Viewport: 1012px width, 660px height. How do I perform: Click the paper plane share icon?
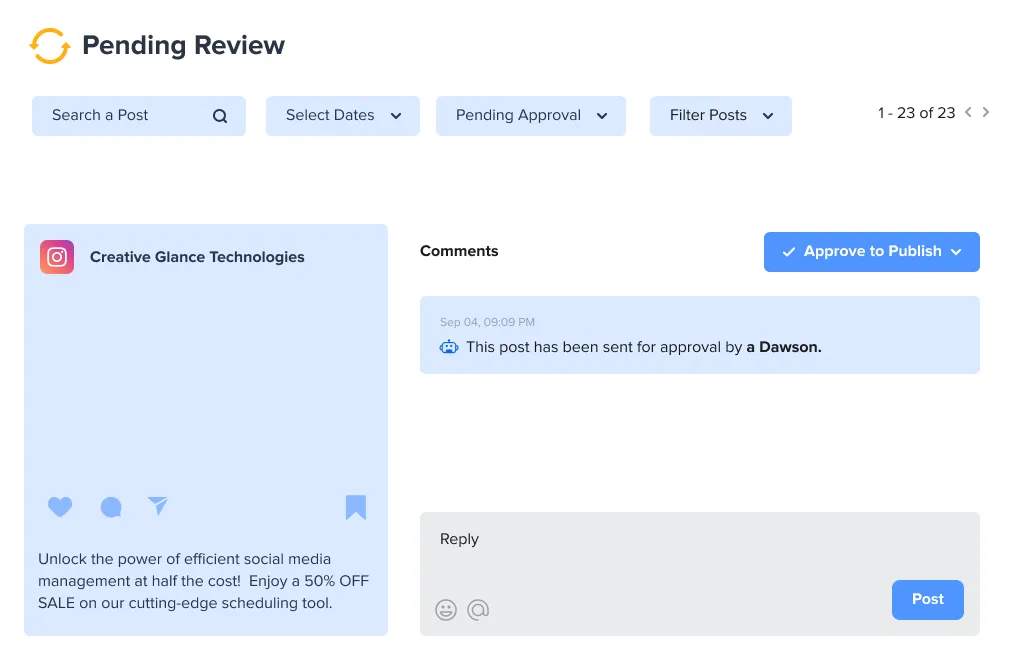157,506
